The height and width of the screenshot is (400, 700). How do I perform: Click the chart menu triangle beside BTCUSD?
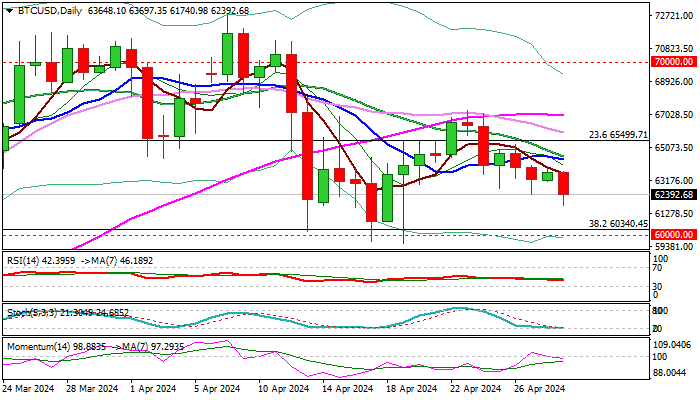point(9,11)
